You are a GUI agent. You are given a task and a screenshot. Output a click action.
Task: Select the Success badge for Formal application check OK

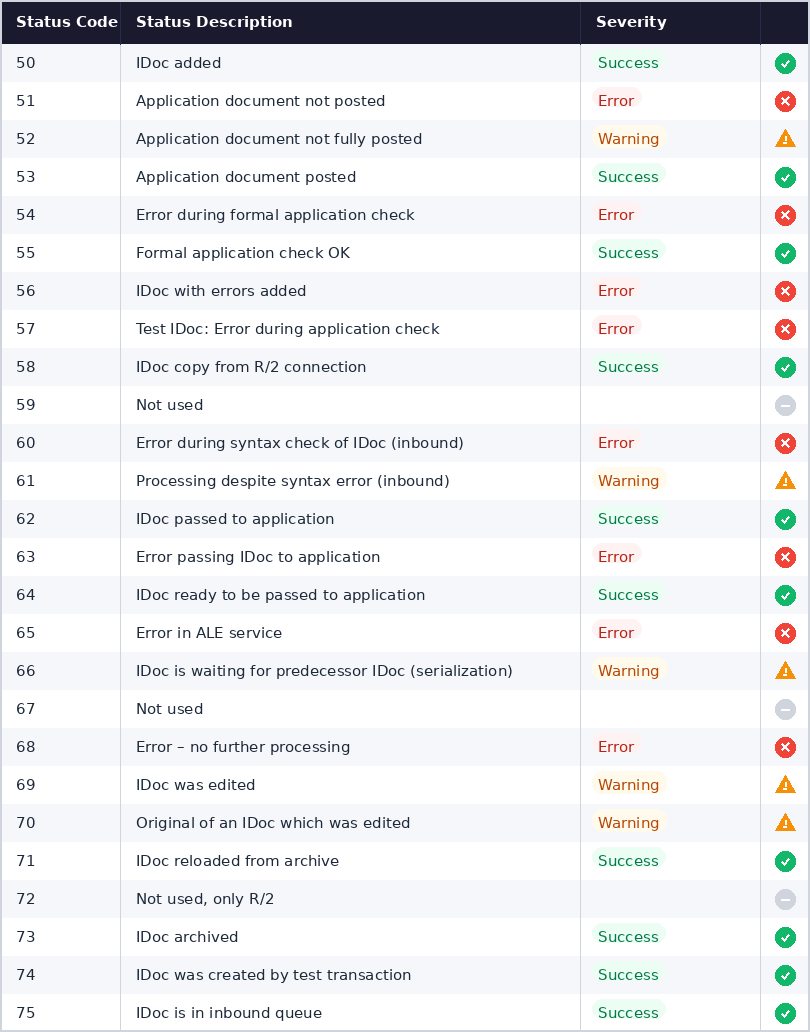pos(628,252)
